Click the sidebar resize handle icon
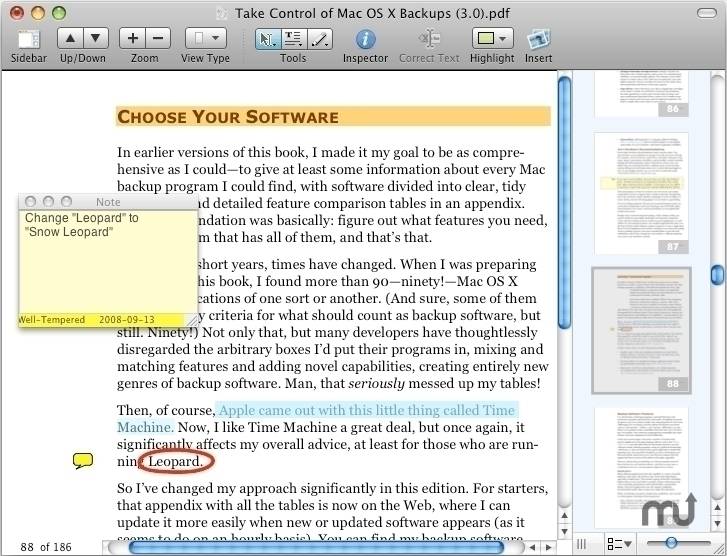Screen dimensions: 727x556 581,543
